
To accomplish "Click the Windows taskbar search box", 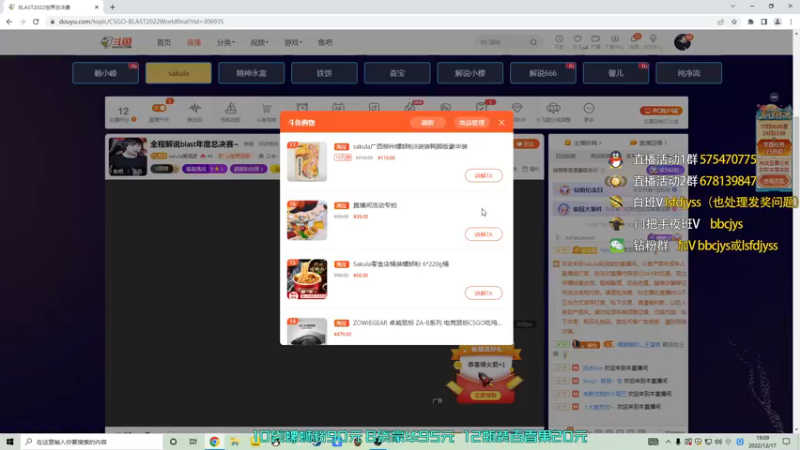I will click(92, 441).
